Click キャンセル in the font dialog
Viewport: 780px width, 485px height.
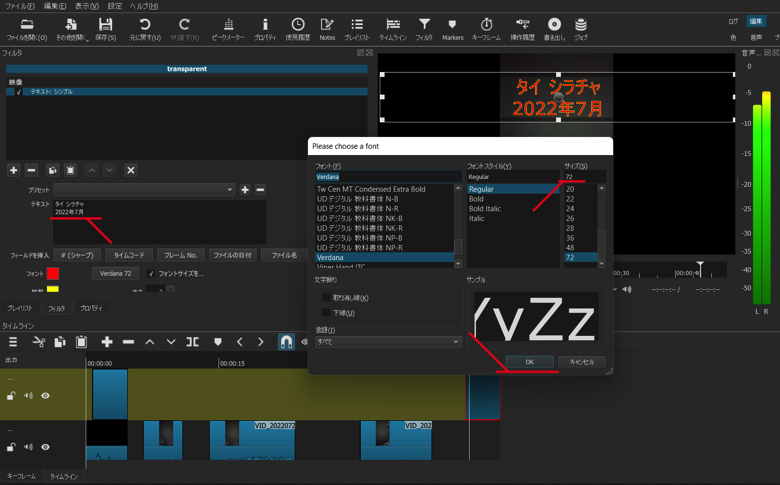click(582, 362)
